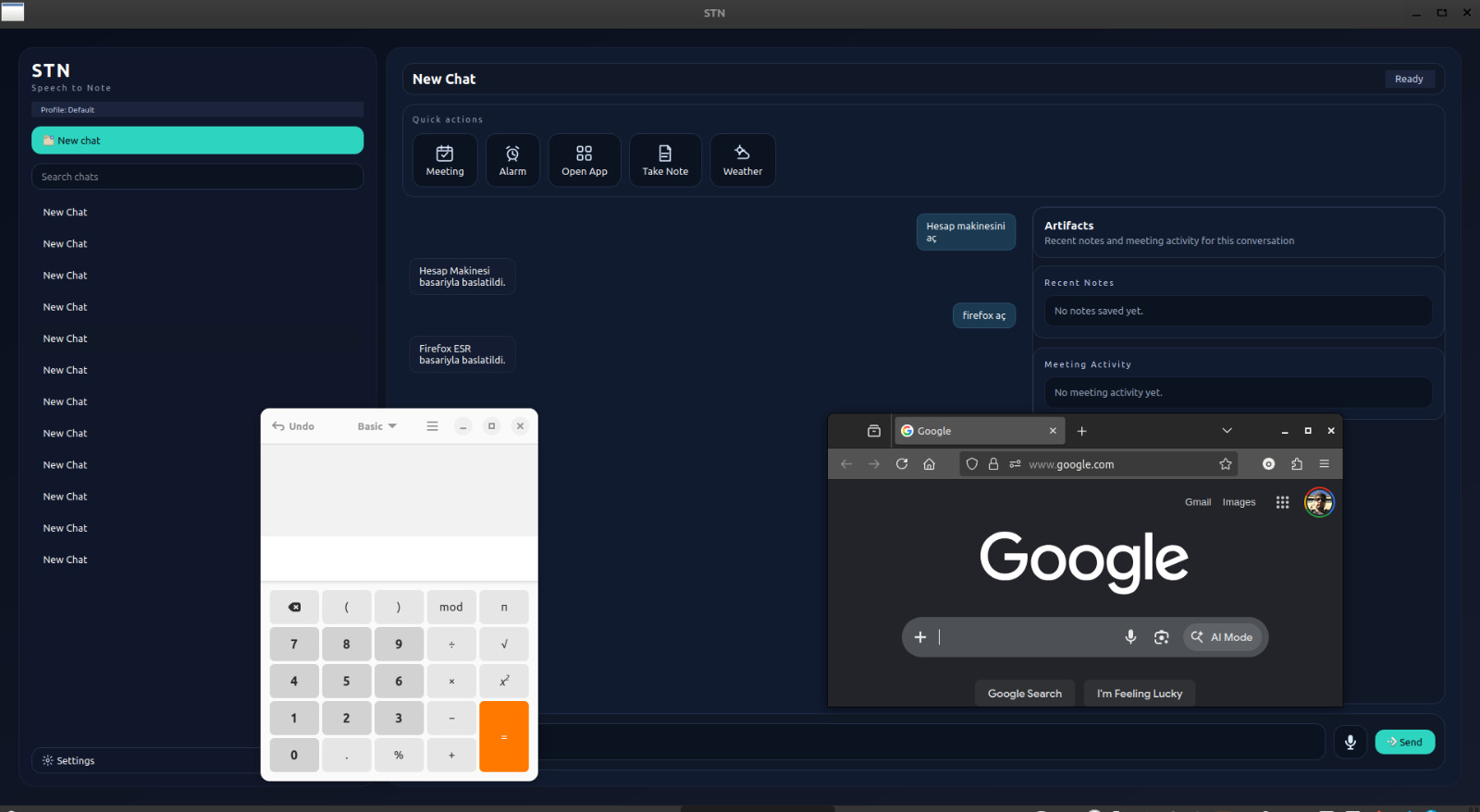This screenshot has width=1480, height=812.
Task: Open the Firefox extensions puzzle icon
Action: click(1297, 464)
